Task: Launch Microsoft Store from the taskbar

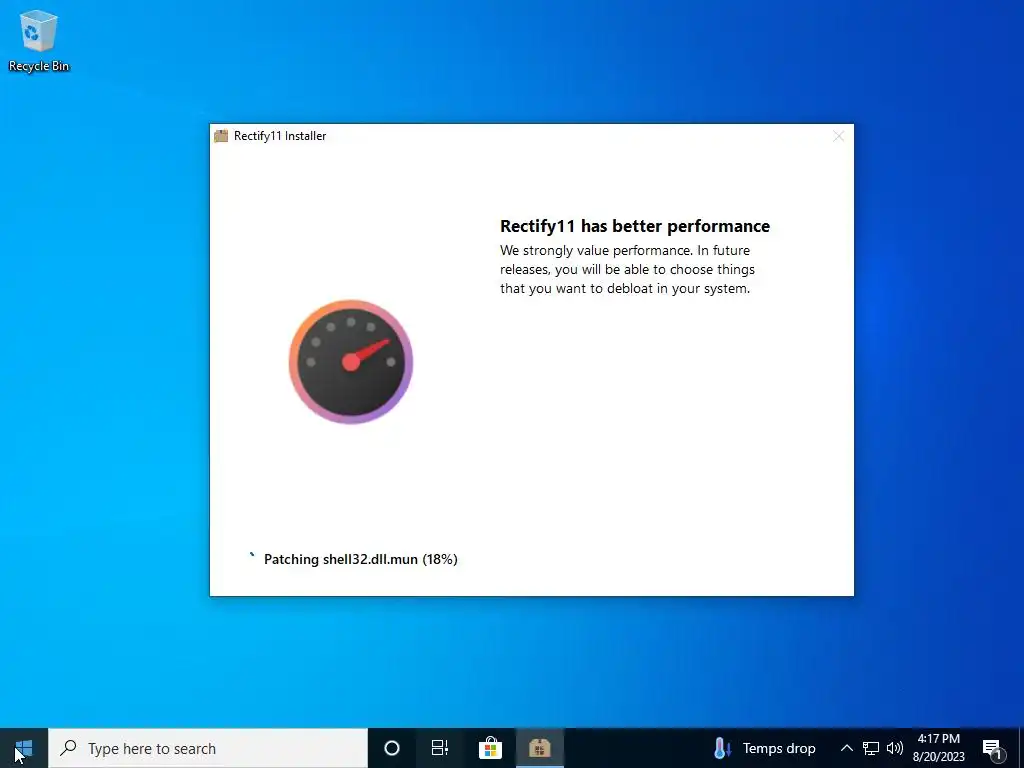Action: [x=490, y=748]
